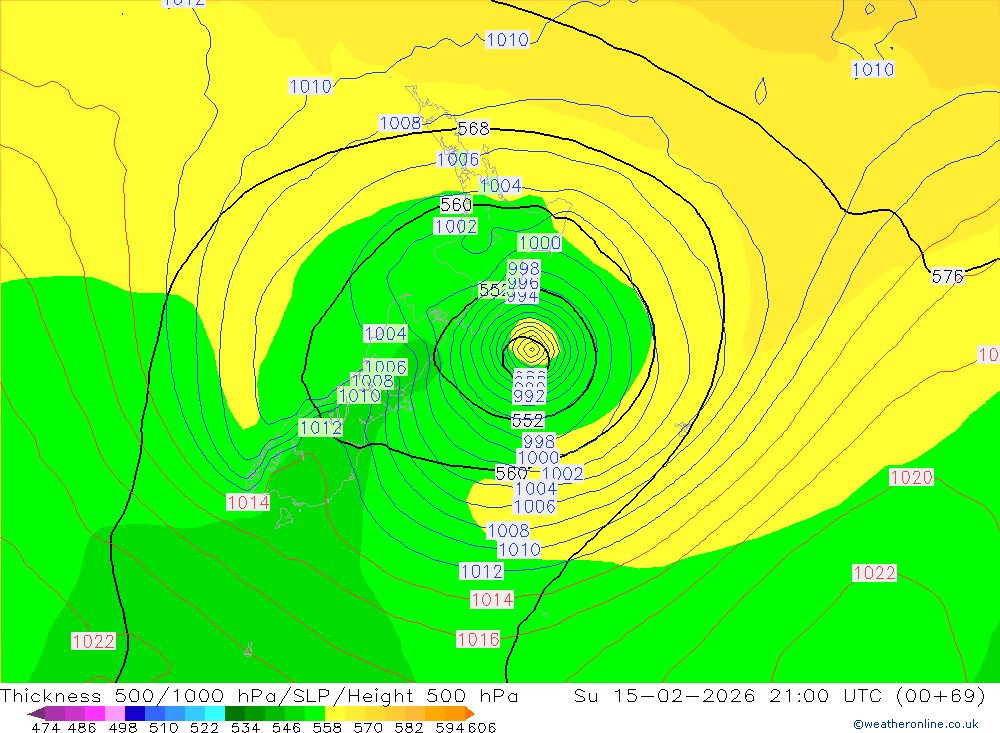
Task: Click the cyan legend swatch
Action: (215, 713)
